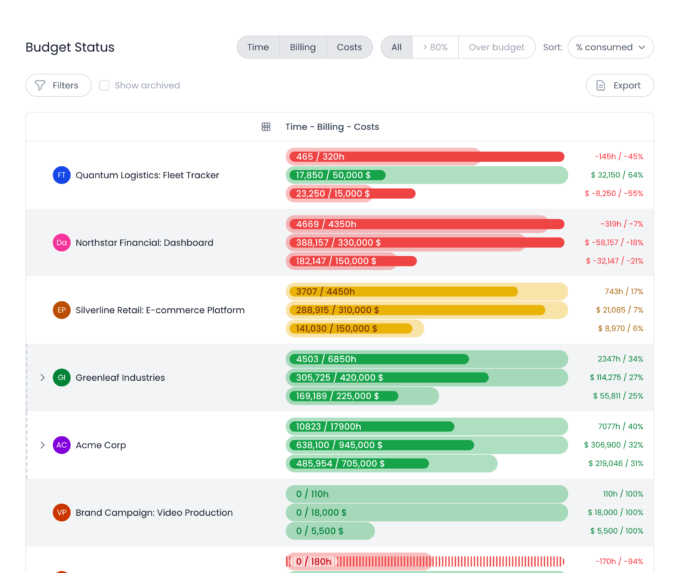Click the 388,157 / 330,000 $ billing bar
700x573 pixels.
[x=425, y=243]
